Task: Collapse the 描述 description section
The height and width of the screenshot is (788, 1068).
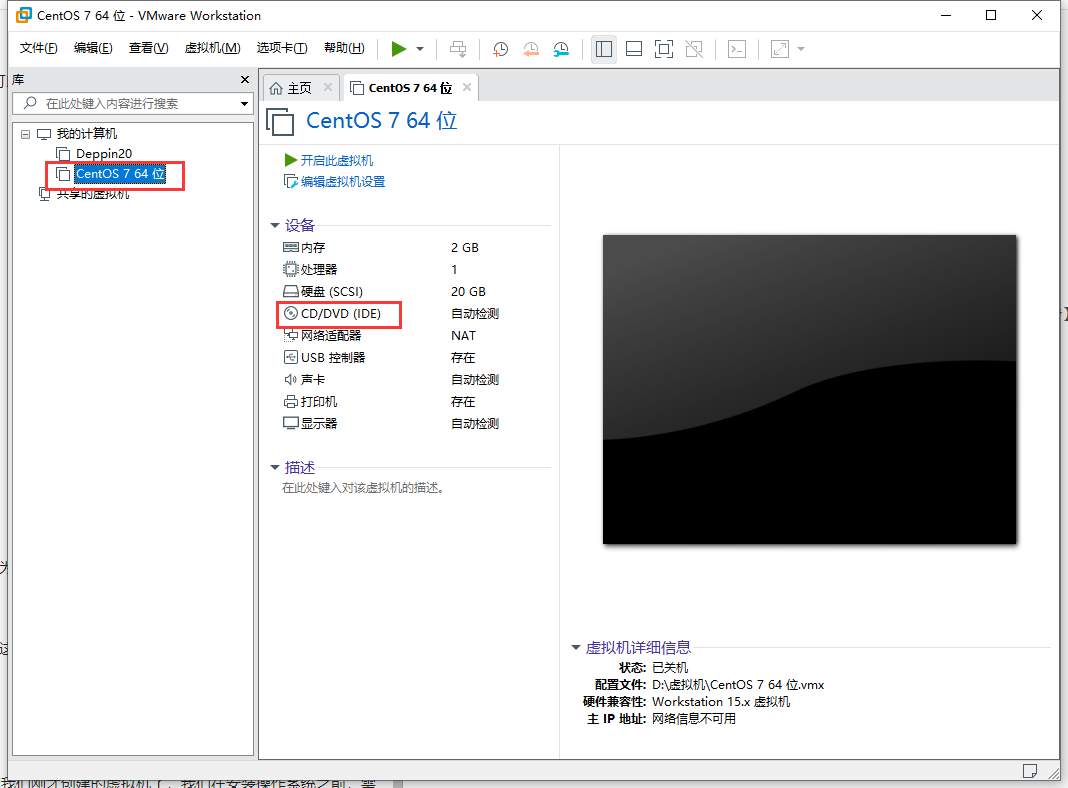Action: (x=275, y=468)
